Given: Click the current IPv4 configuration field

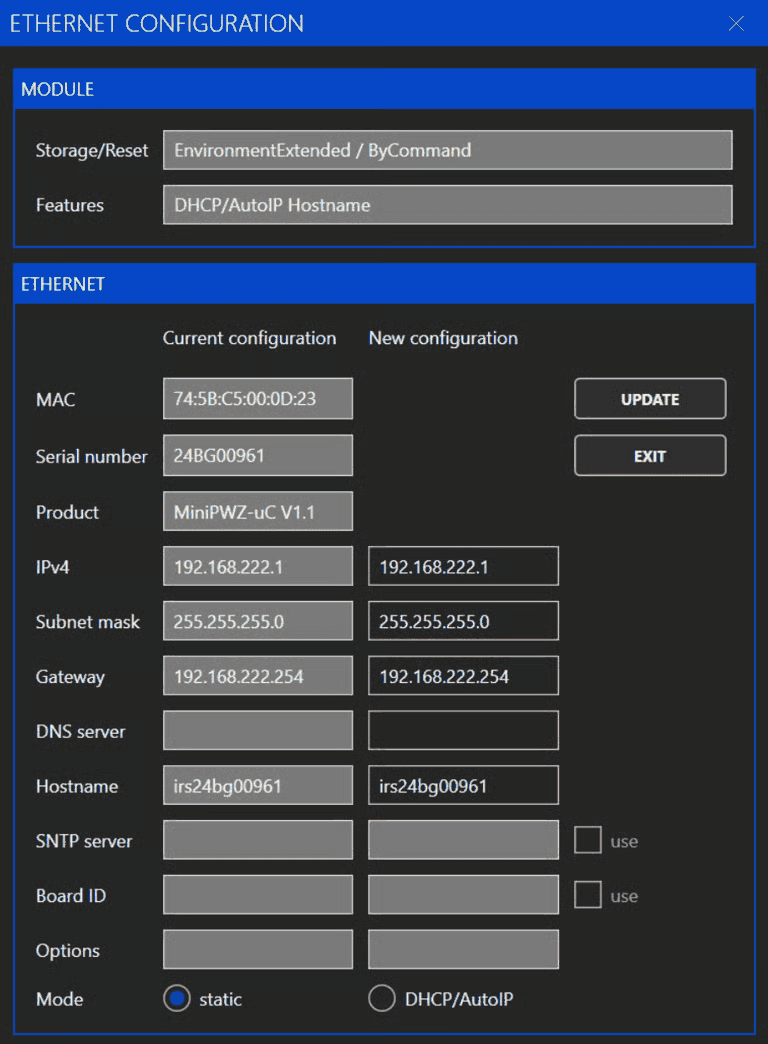Looking at the screenshot, I should (x=258, y=567).
